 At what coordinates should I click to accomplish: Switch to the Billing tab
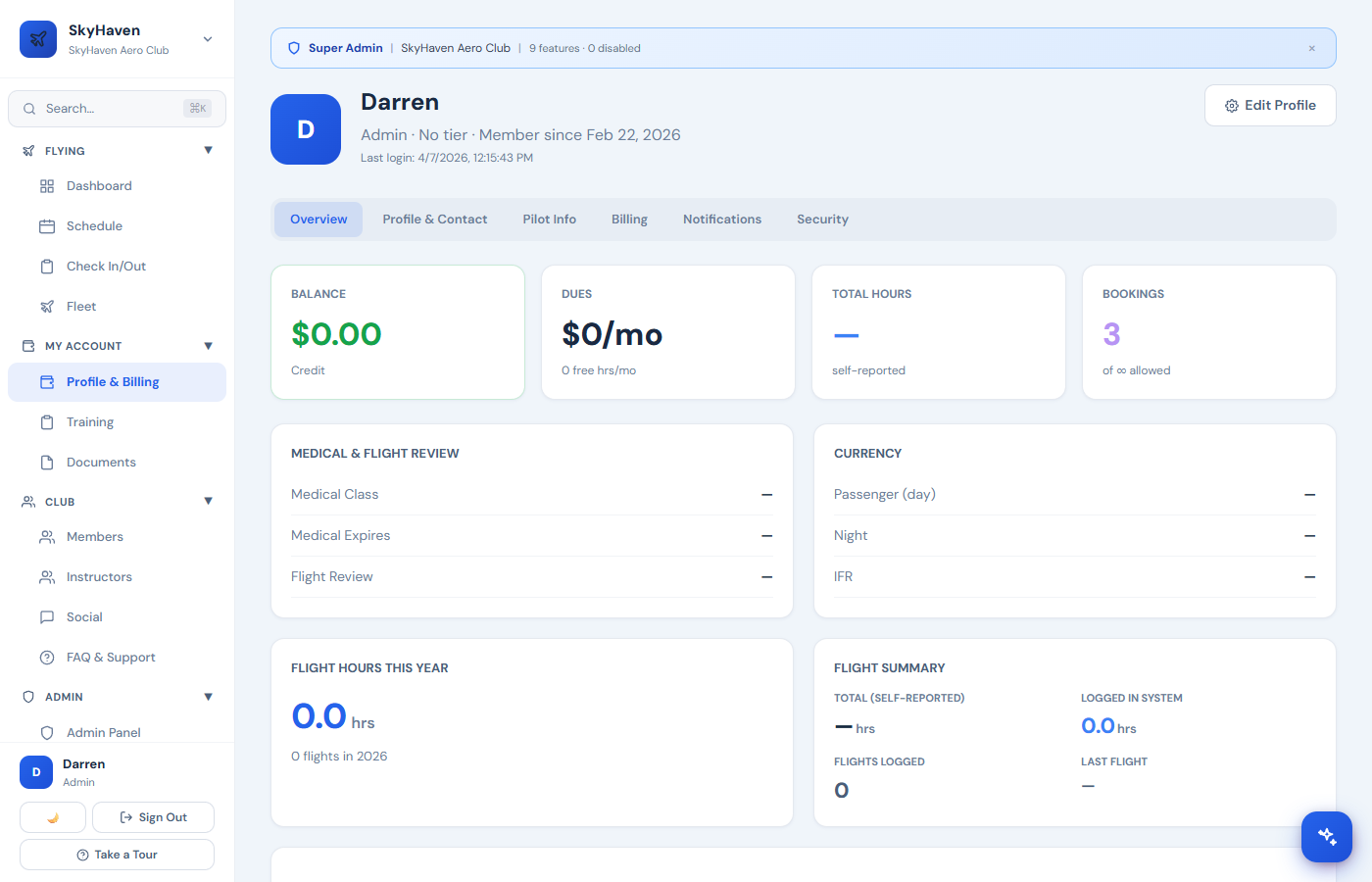(x=629, y=219)
